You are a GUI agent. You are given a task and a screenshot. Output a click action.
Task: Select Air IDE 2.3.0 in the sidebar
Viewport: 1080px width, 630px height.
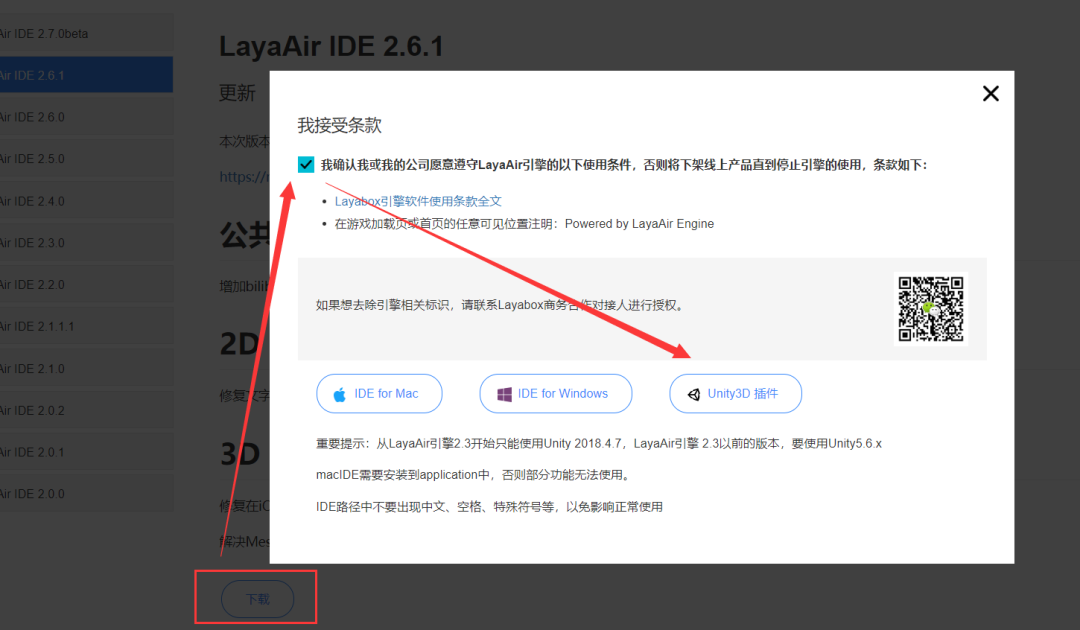coord(86,243)
